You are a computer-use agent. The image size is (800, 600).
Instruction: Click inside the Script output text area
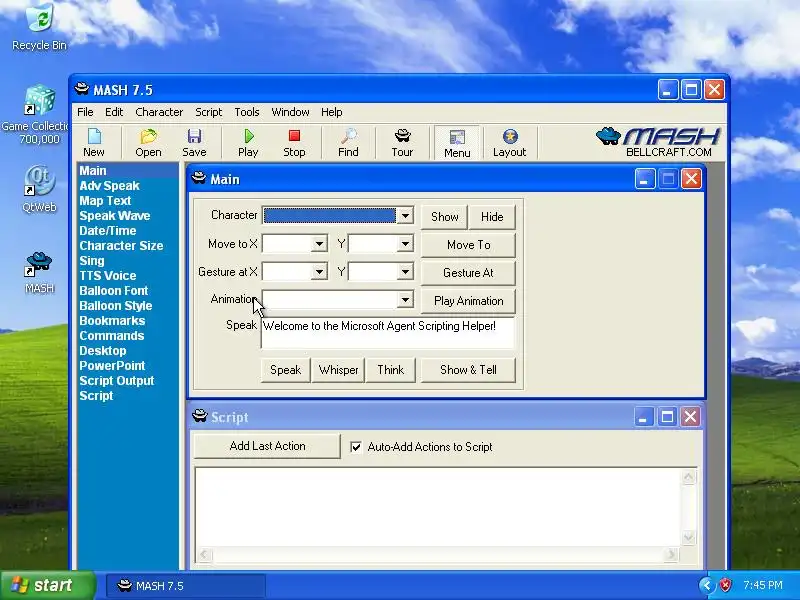439,507
